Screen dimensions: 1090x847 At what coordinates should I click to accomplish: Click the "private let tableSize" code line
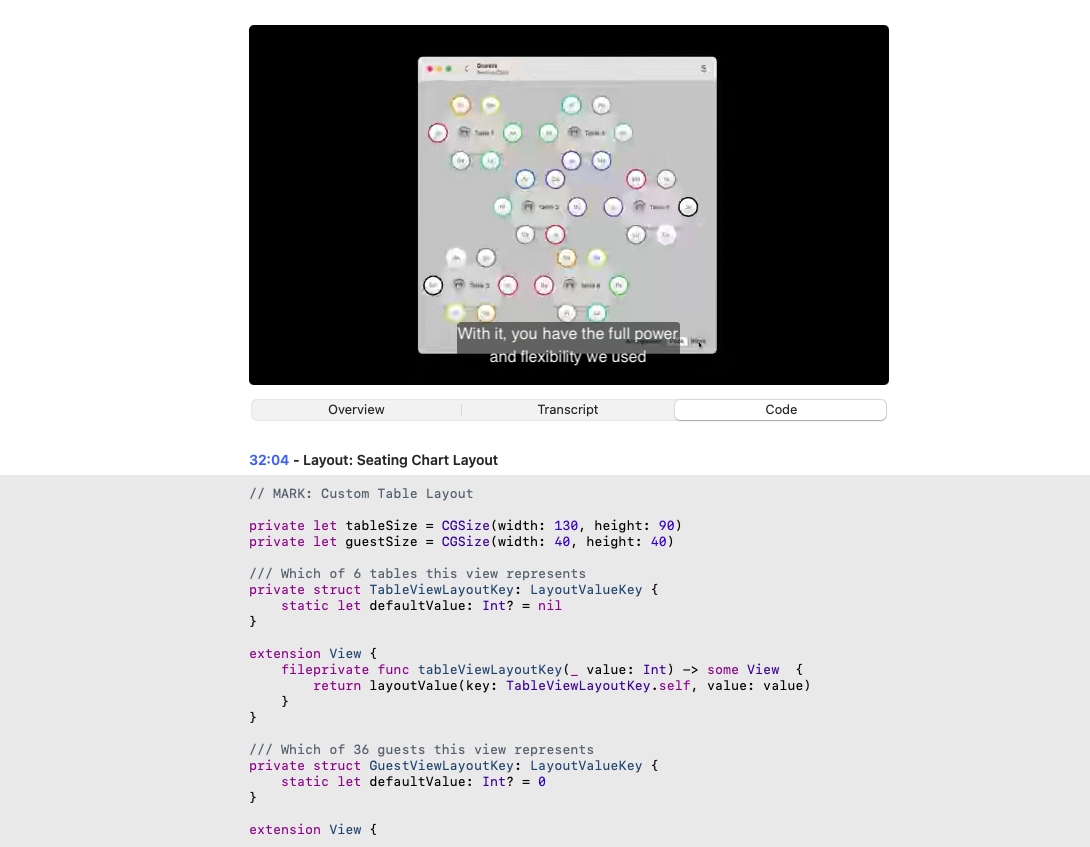coord(465,526)
